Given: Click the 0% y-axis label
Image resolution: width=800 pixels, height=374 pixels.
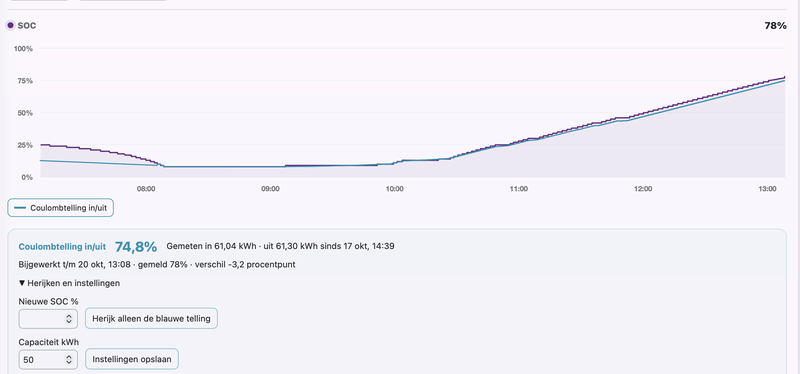Looking at the screenshot, I should (x=27, y=177).
